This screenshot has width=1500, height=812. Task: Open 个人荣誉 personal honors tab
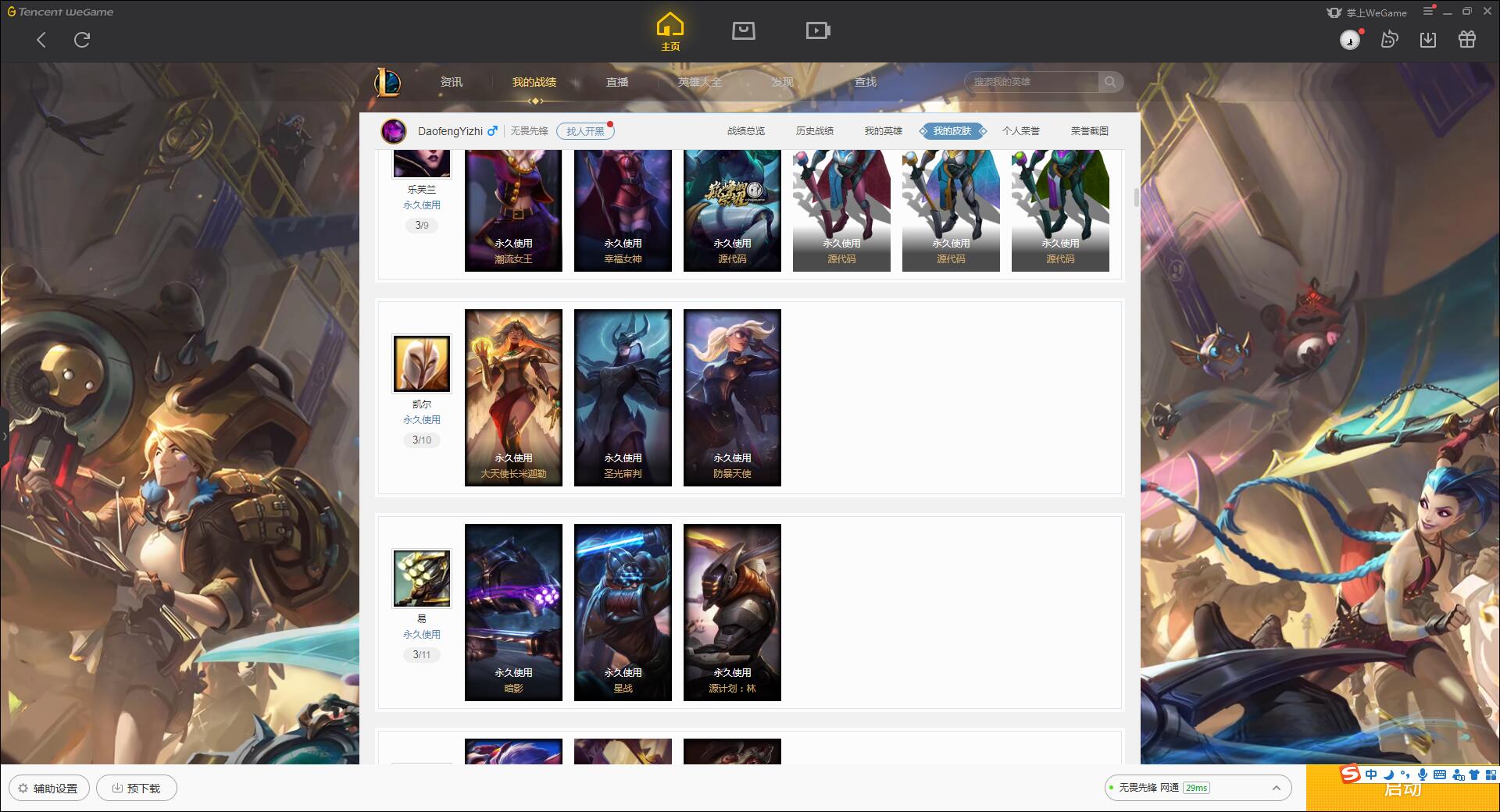coord(1021,131)
